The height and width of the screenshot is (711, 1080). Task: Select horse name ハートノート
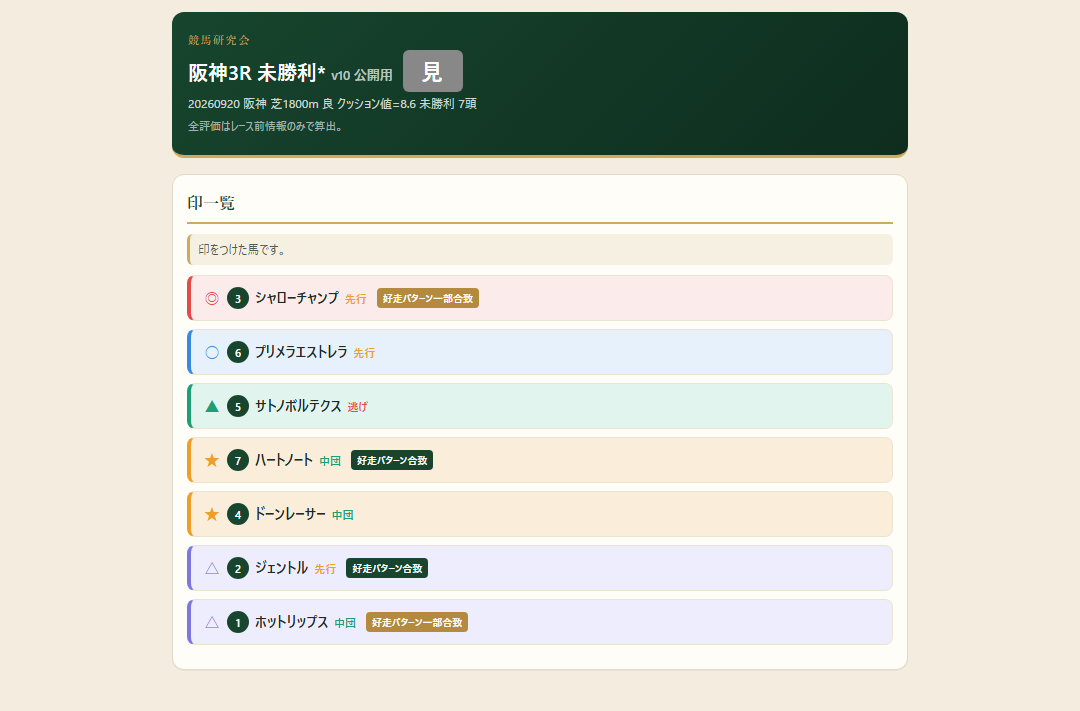coord(284,460)
